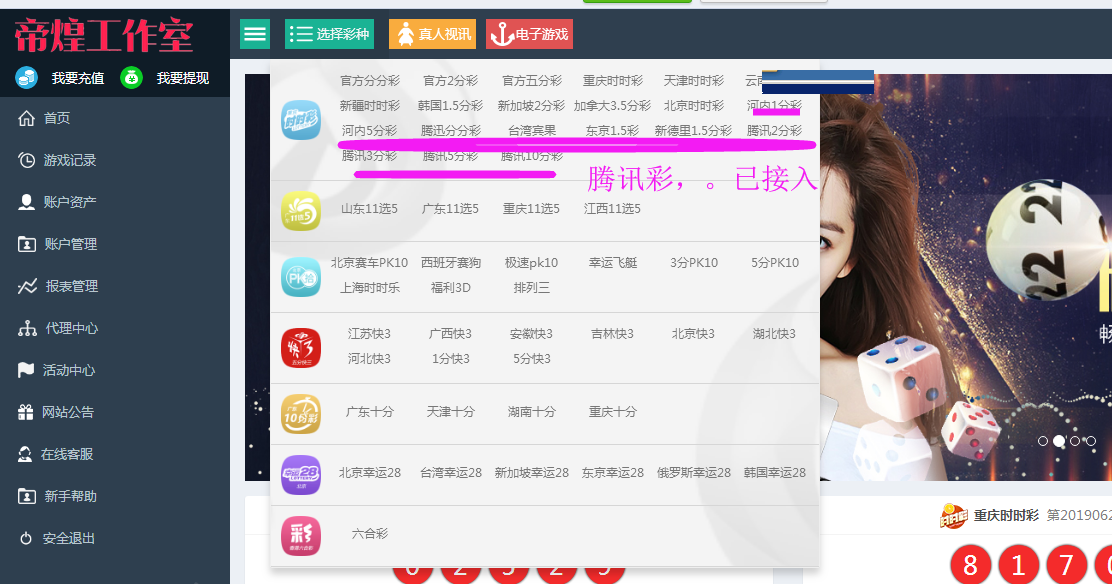Go to 首页 in the sidebar
Viewport: 1112px width, 584px height.
56,118
